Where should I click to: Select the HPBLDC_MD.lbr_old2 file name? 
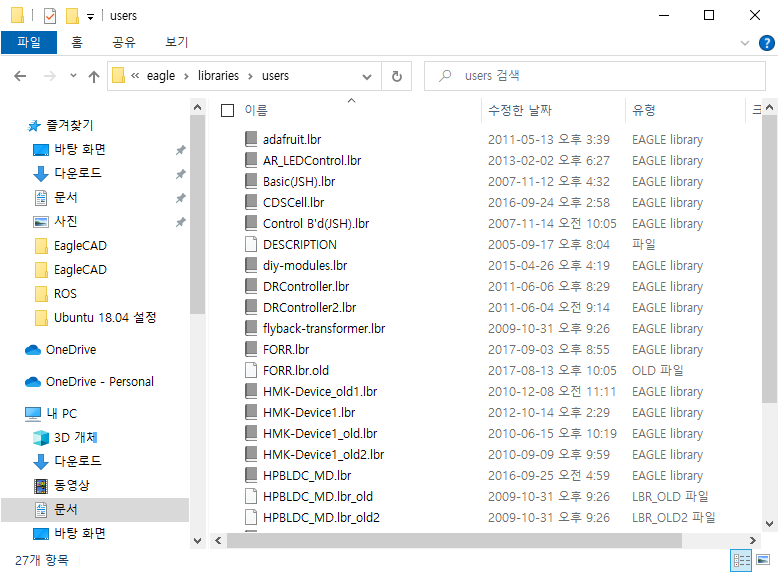point(321,517)
